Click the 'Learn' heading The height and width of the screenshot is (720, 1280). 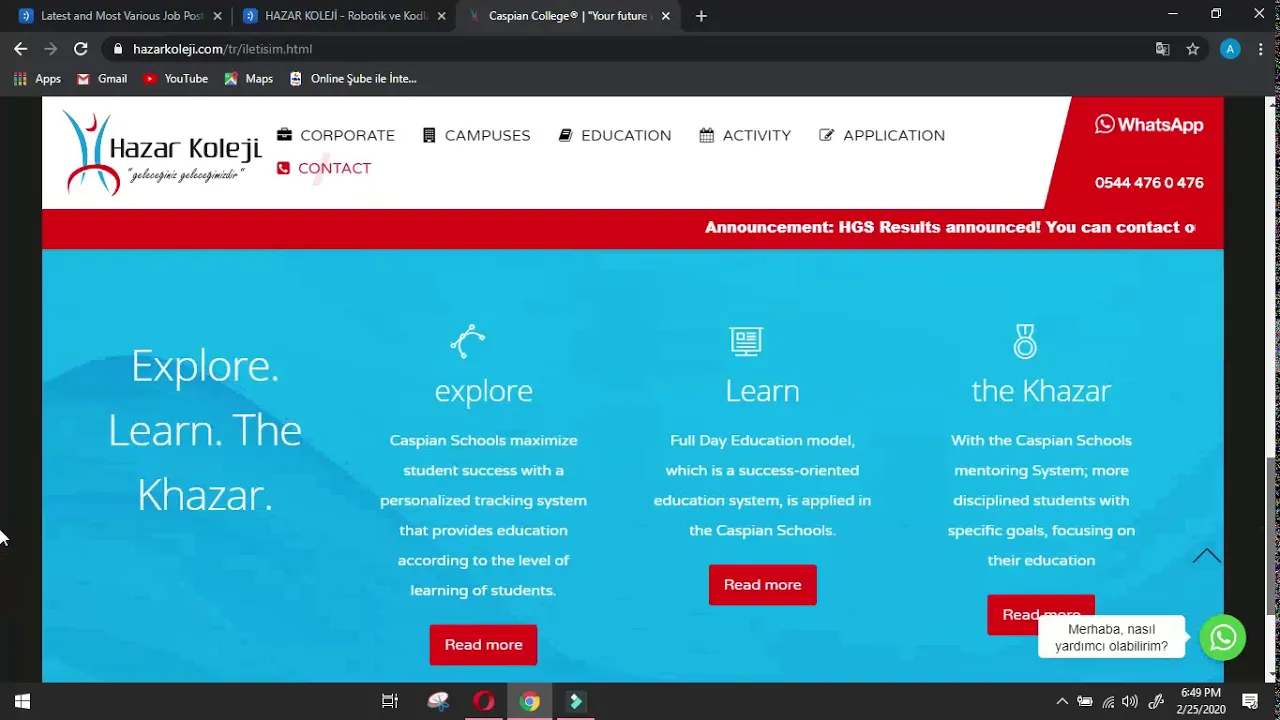pyautogui.click(x=762, y=390)
